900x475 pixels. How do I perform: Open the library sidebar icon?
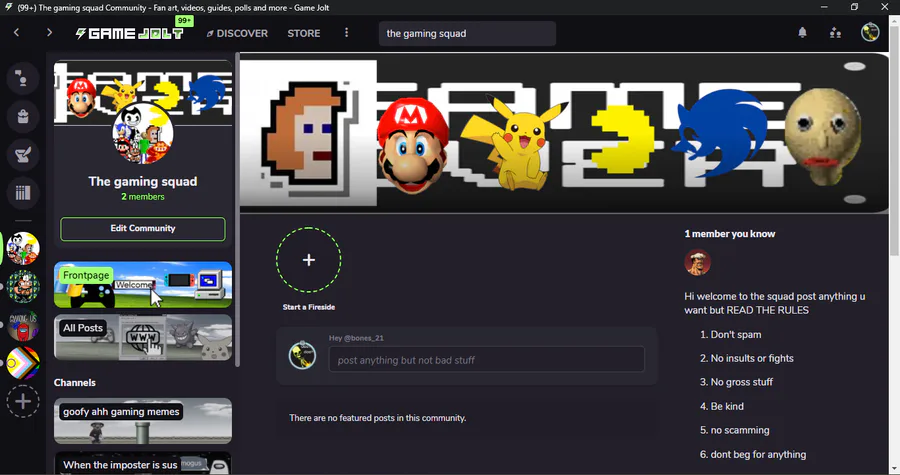click(x=23, y=193)
